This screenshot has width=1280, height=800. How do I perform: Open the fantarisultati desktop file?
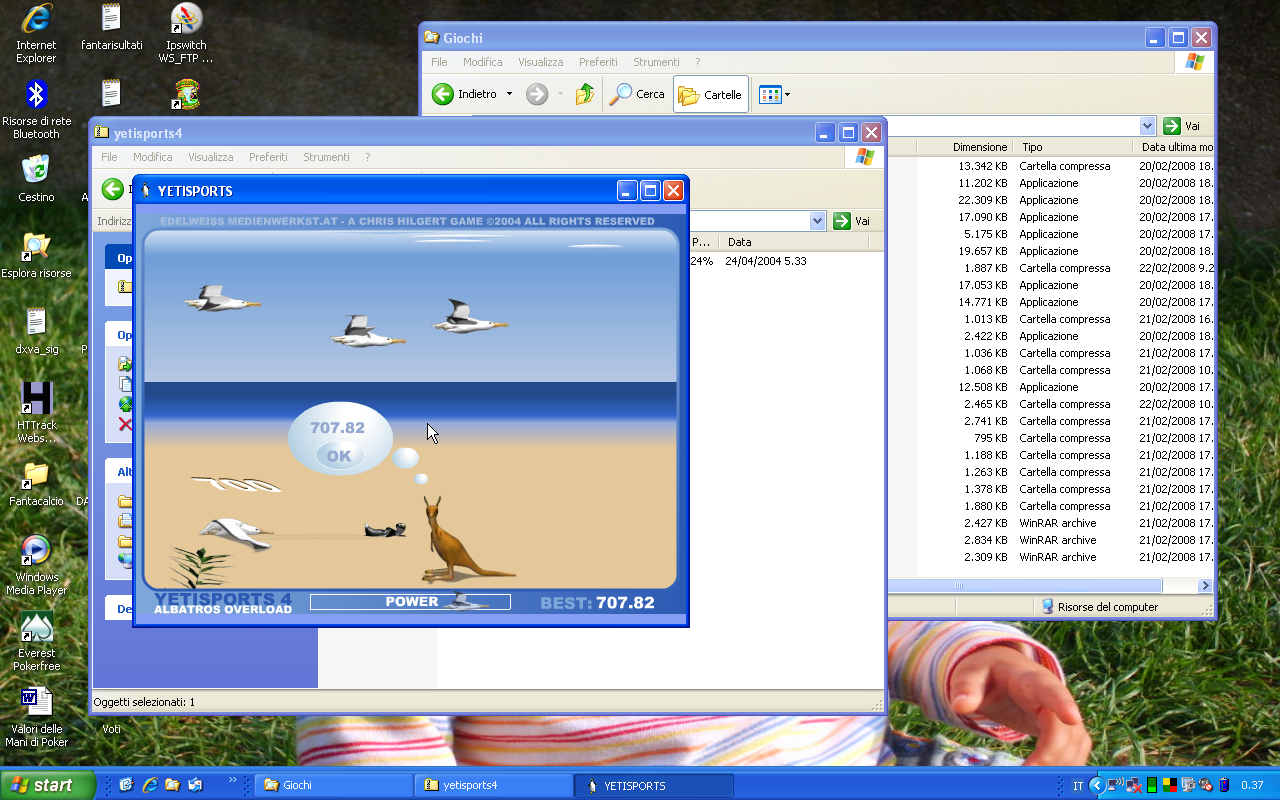pyautogui.click(x=111, y=28)
